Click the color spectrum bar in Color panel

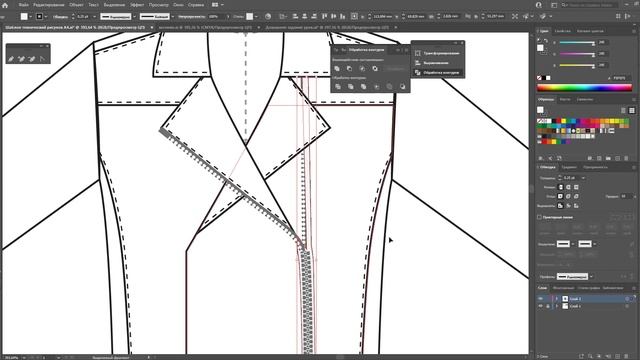(584, 87)
